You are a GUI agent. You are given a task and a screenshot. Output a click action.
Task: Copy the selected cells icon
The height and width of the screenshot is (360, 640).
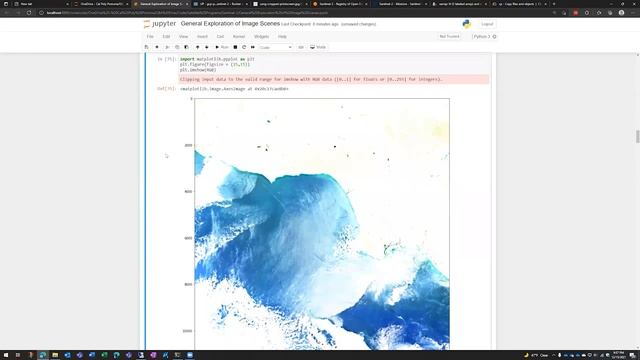click(x=177, y=47)
